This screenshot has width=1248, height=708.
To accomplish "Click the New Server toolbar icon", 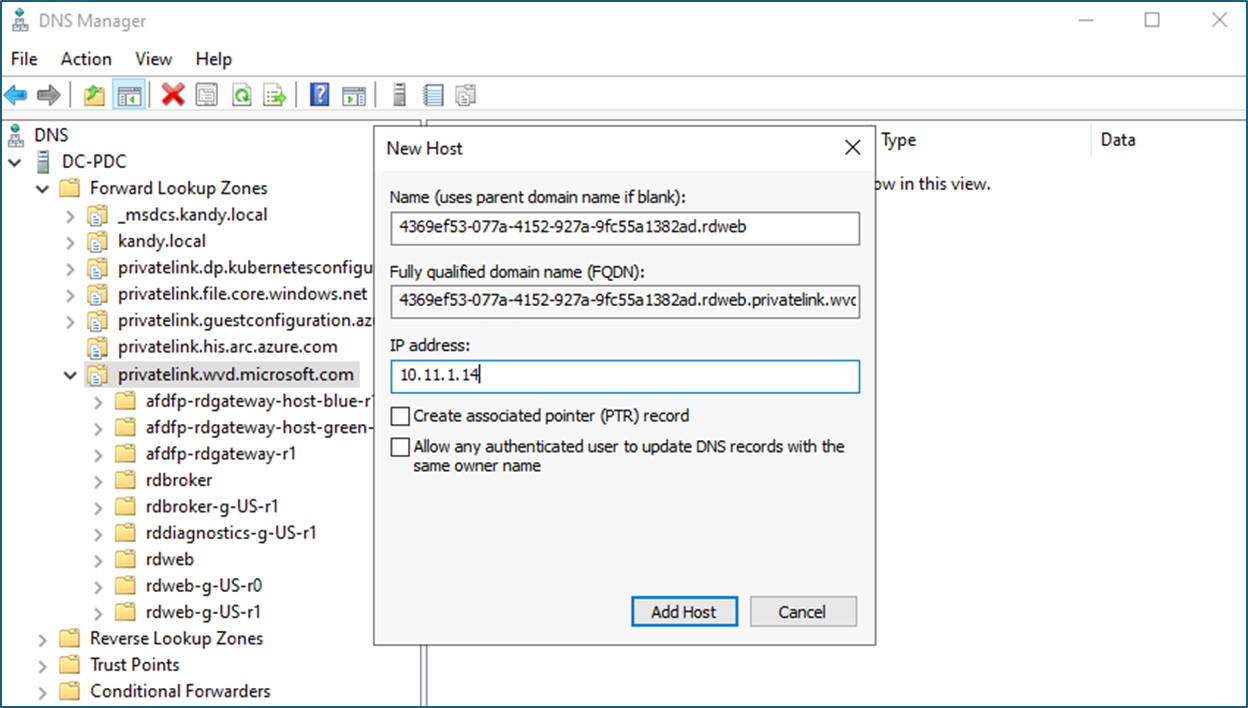I will click(399, 95).
